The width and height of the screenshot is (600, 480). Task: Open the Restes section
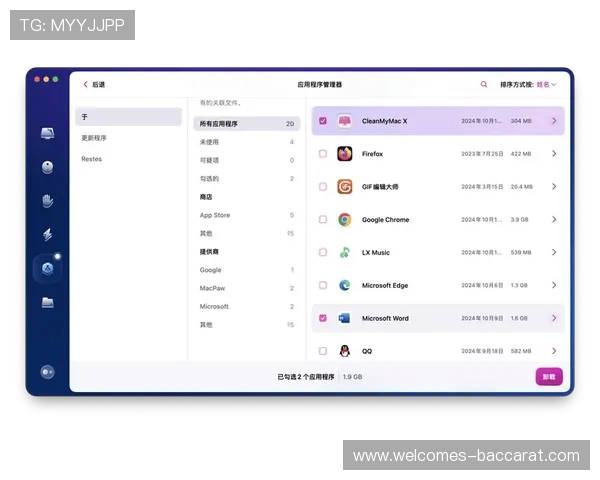coord(129,159)
